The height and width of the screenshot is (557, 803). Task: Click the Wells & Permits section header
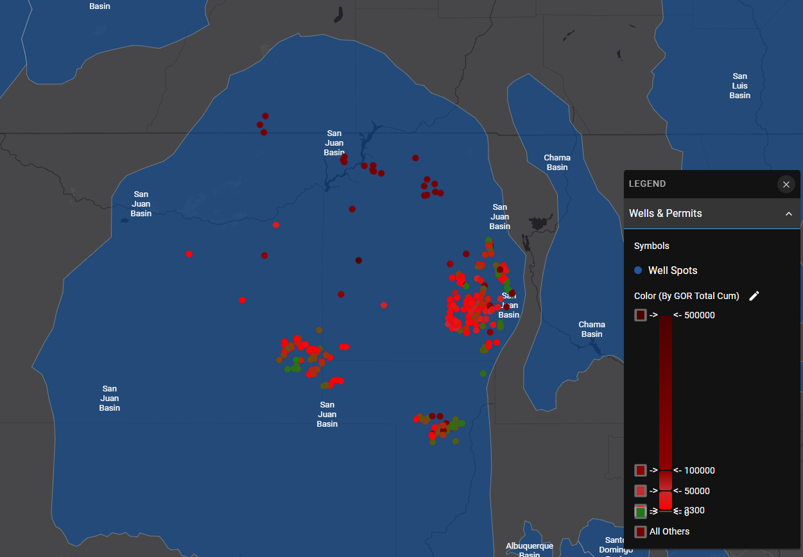point(665,214)
